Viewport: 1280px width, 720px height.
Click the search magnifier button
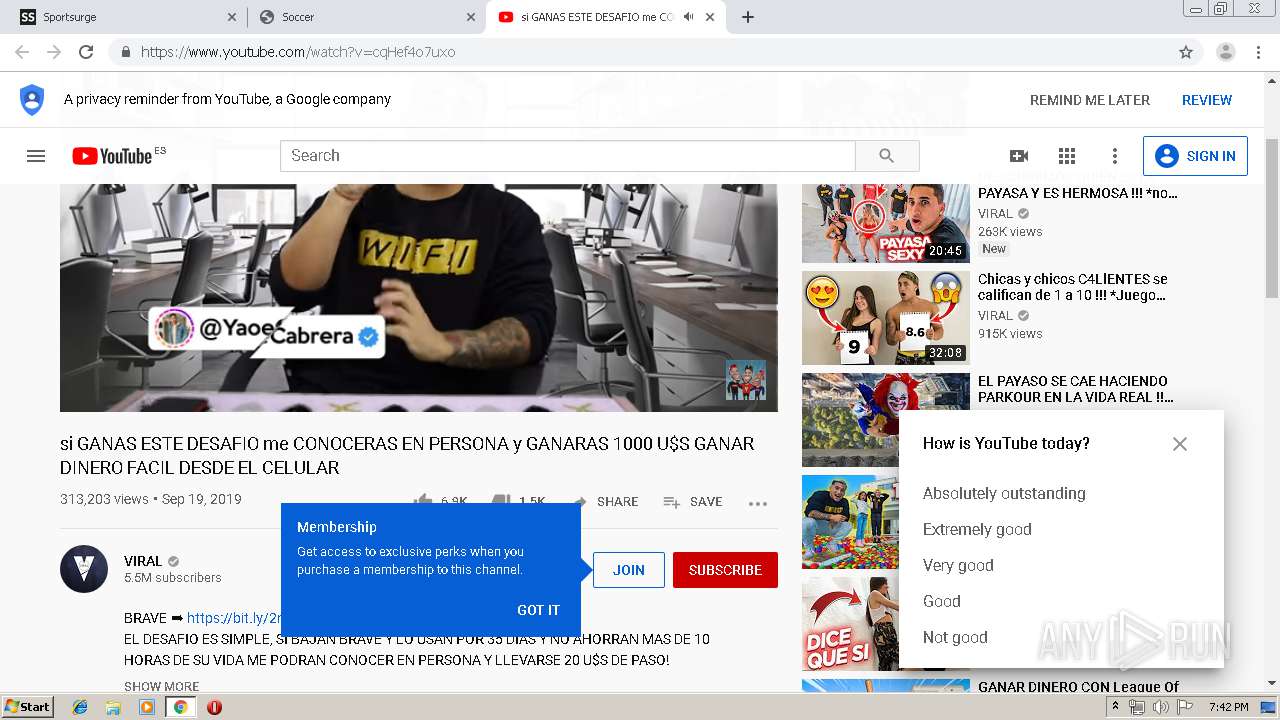pos(887,156)
